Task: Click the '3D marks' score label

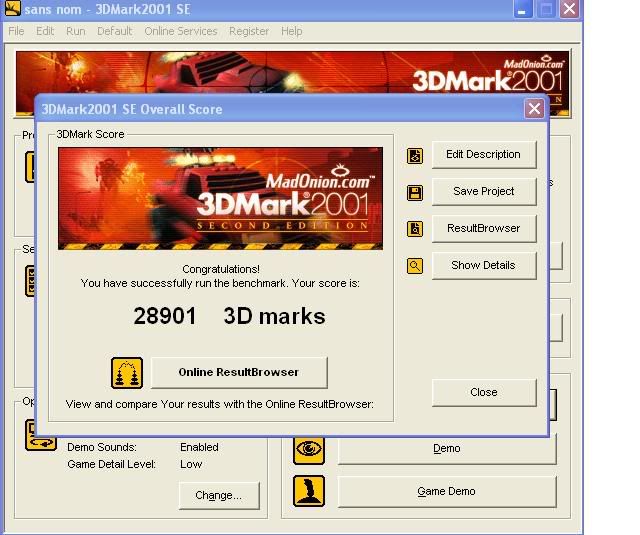Action: [275, 316]
